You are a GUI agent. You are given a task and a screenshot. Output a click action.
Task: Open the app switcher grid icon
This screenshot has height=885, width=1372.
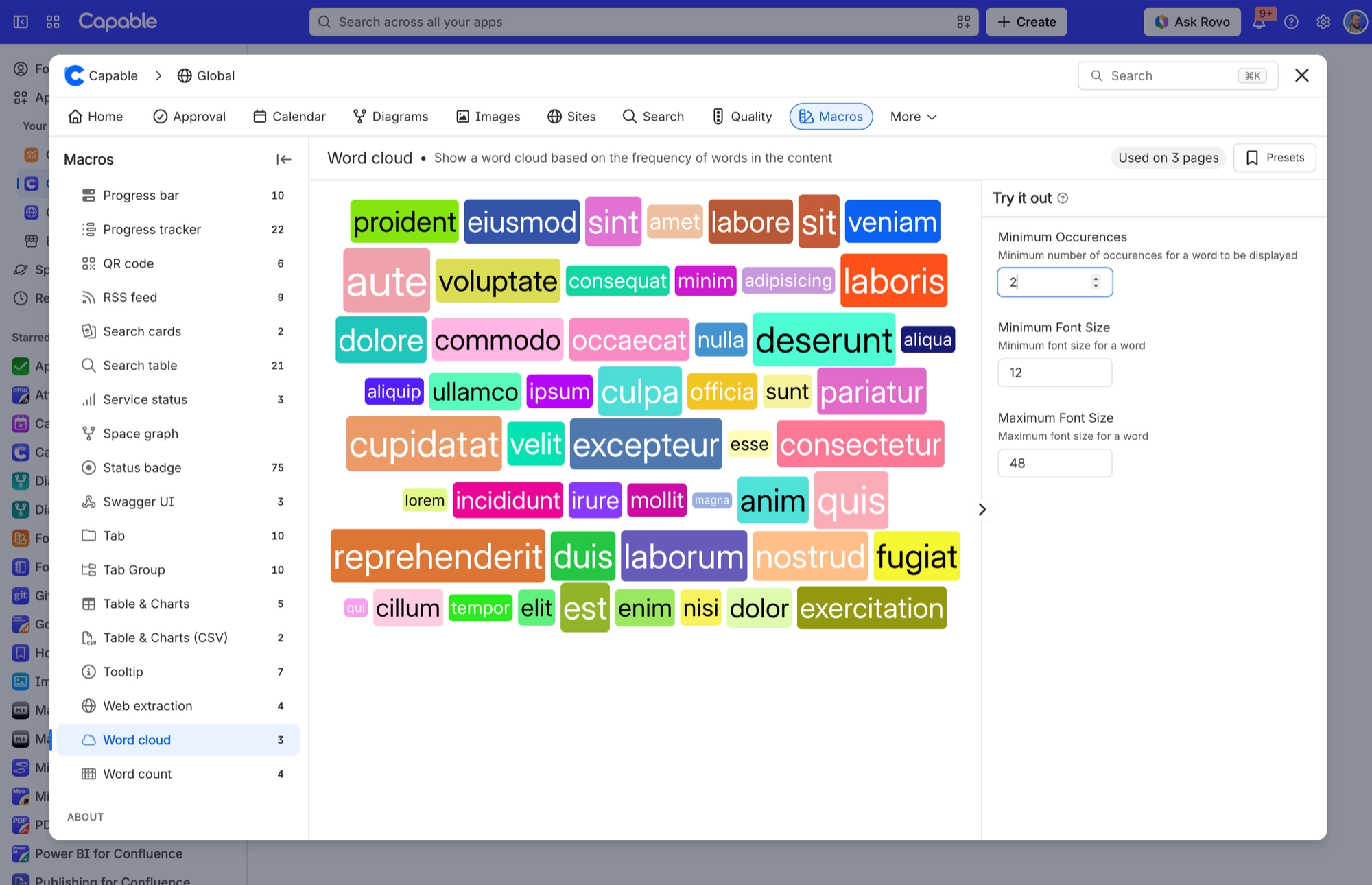pos(53,22)
